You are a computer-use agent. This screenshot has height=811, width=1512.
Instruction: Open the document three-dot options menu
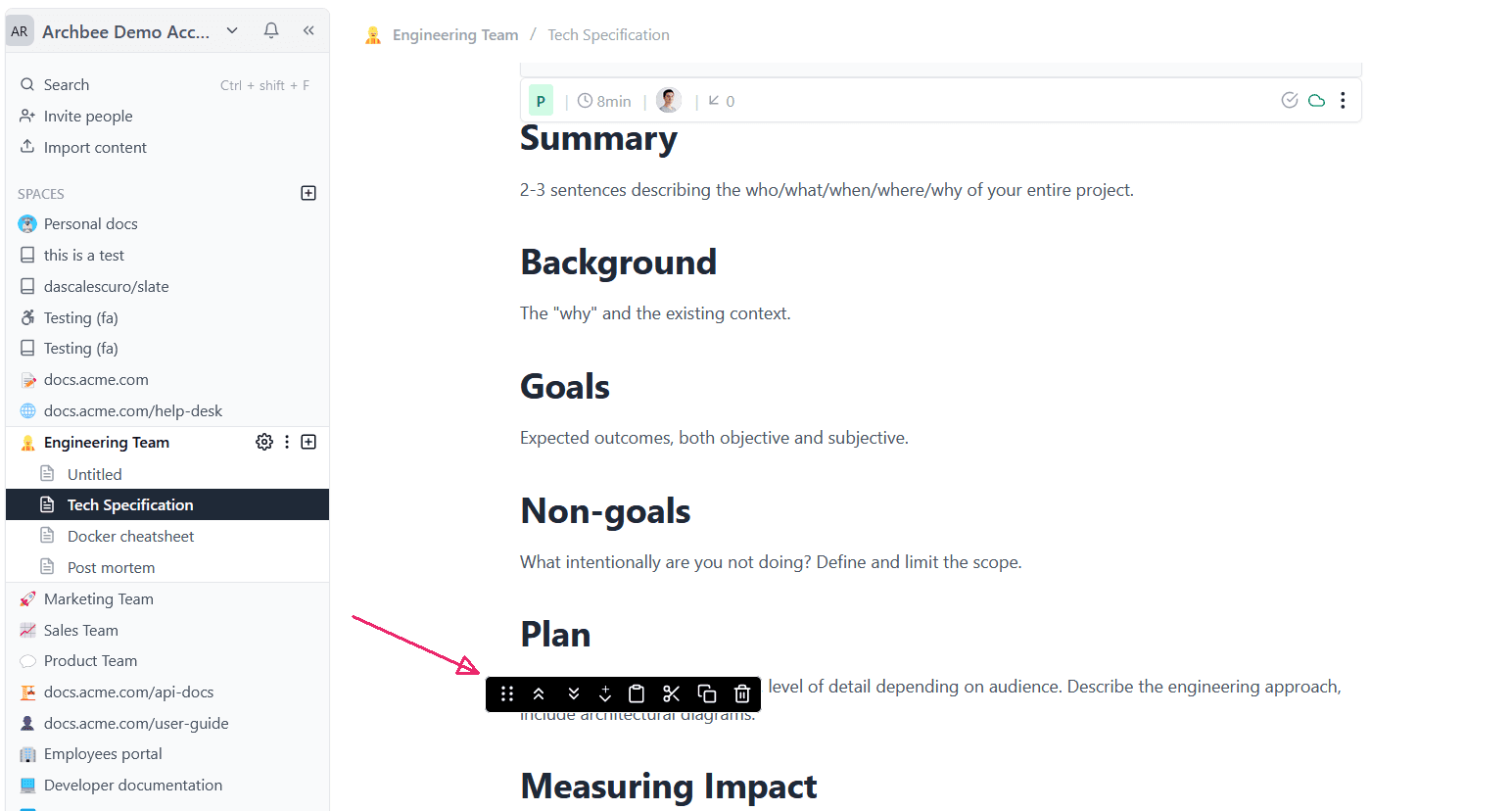[1343, 100]
